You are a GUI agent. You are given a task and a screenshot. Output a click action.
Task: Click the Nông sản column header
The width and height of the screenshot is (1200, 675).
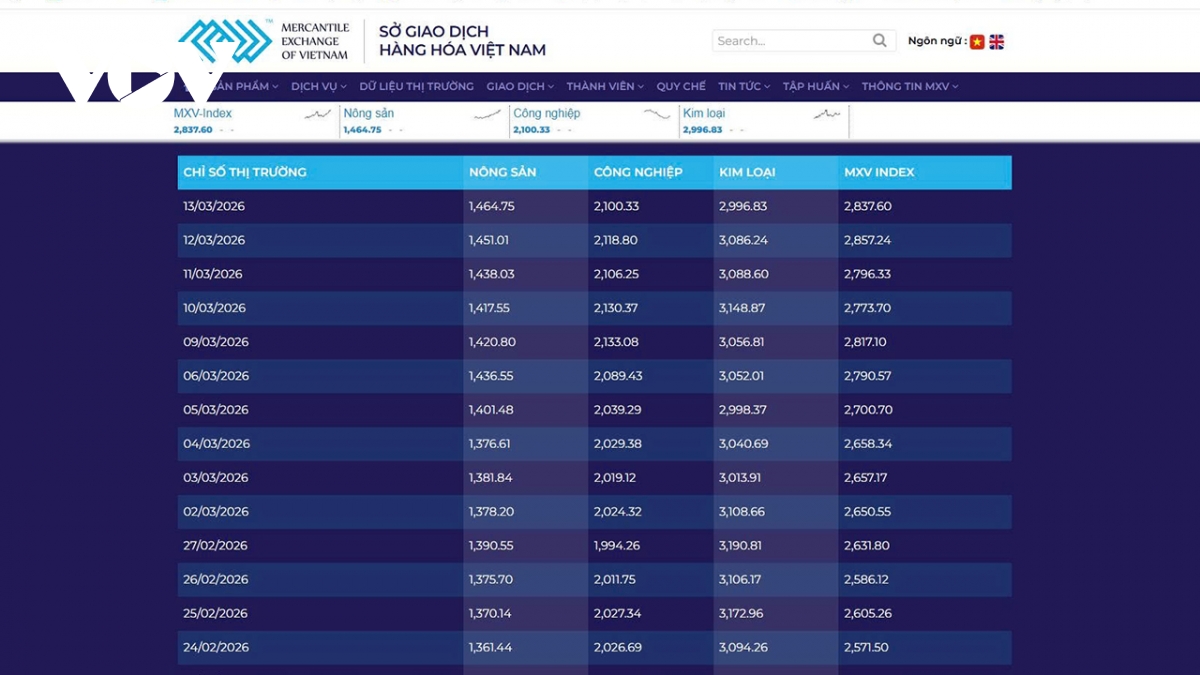click(502, 172)
